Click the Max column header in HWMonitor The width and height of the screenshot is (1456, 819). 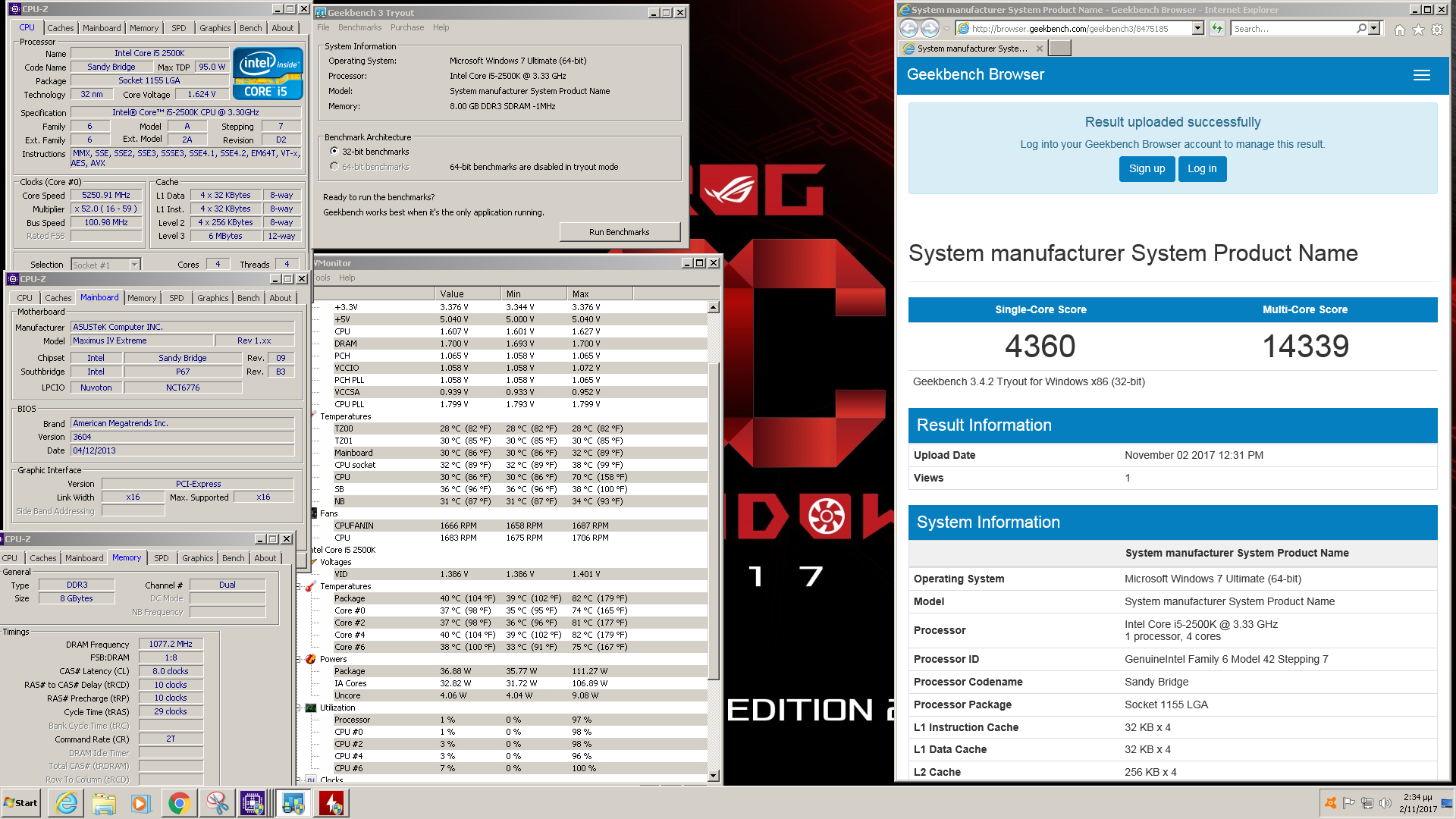coord(600,294)
